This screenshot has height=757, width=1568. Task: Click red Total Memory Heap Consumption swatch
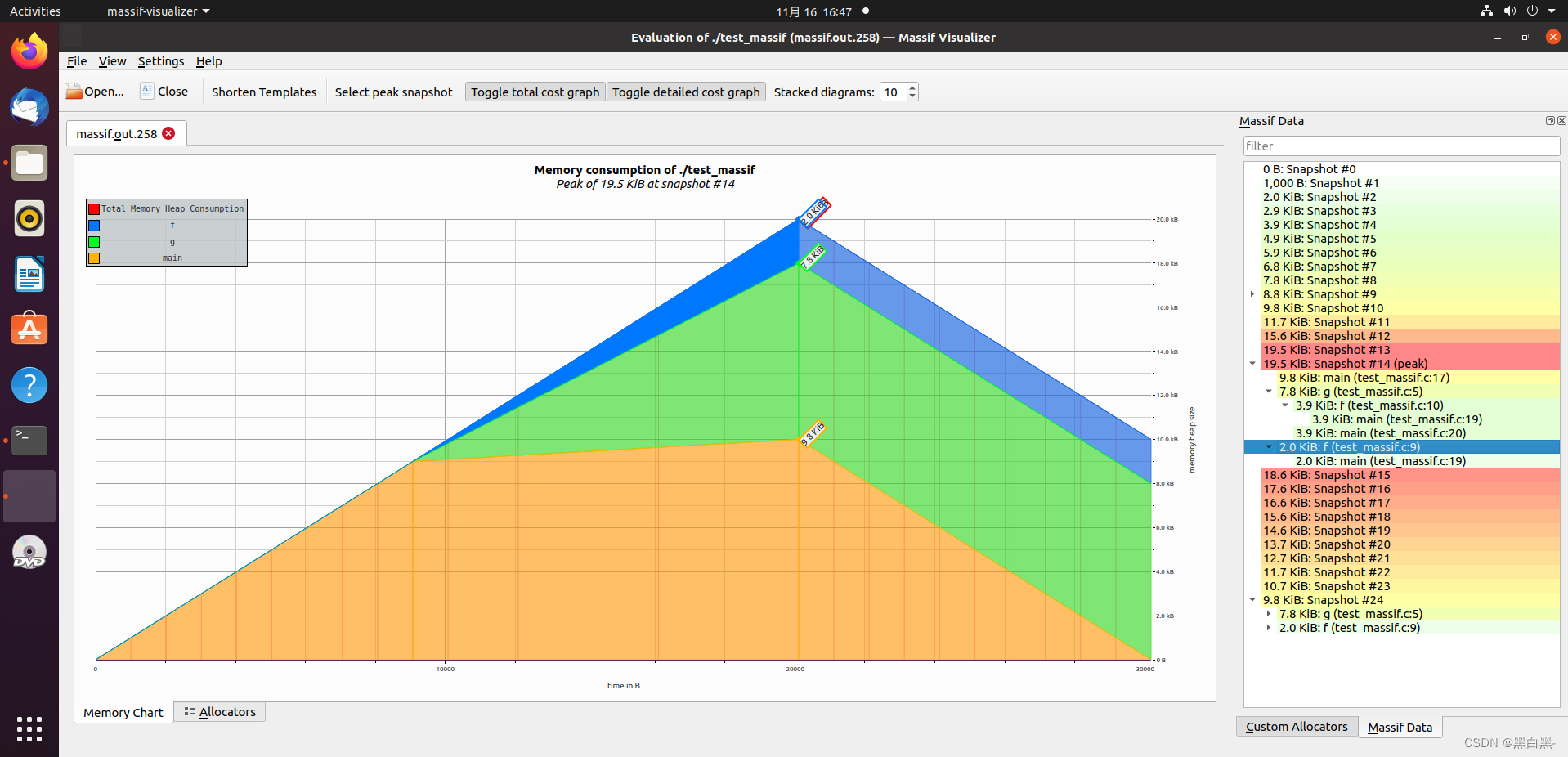[x=94, y=209]
